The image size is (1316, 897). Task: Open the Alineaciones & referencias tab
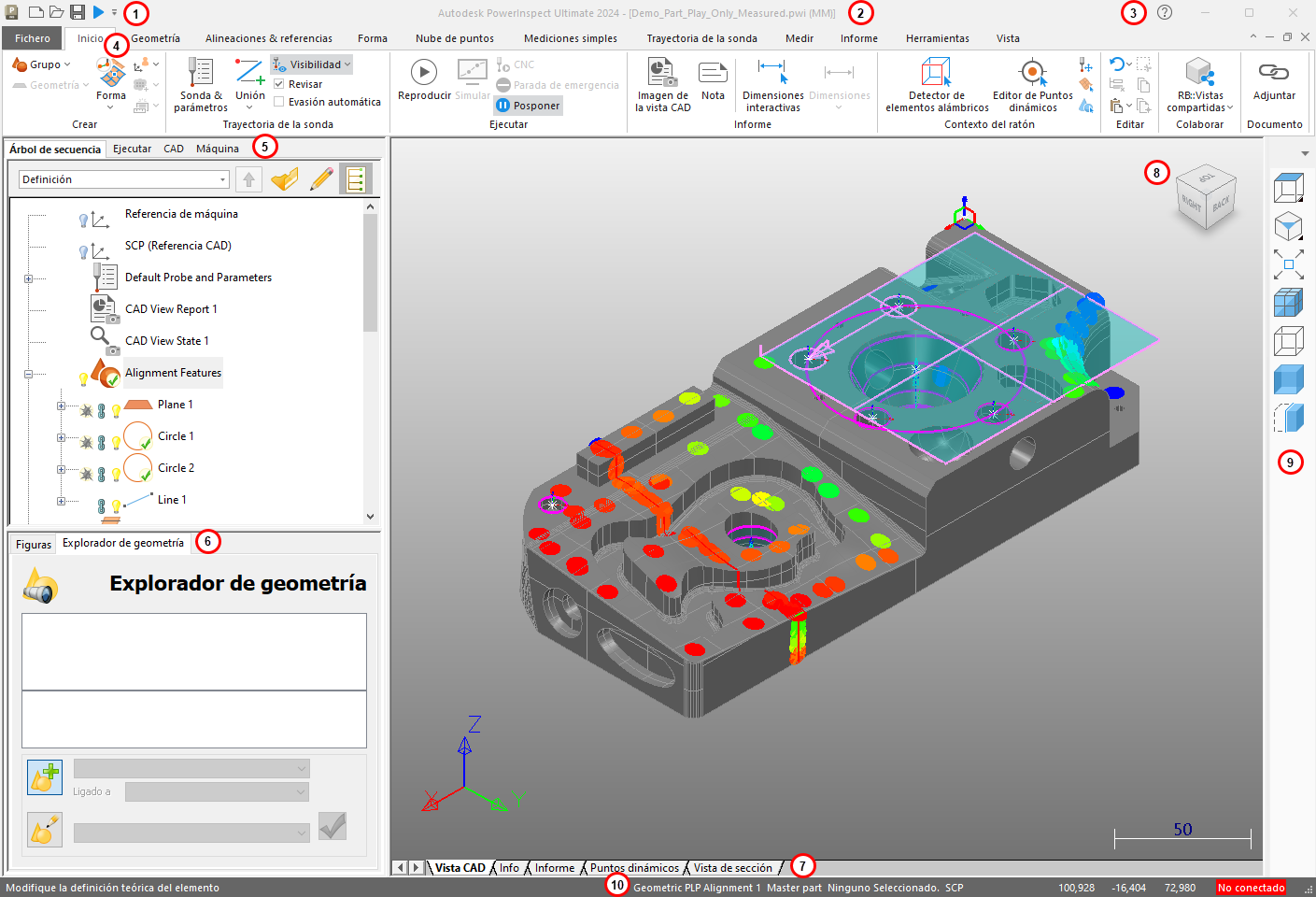click(x=269, y=38)
